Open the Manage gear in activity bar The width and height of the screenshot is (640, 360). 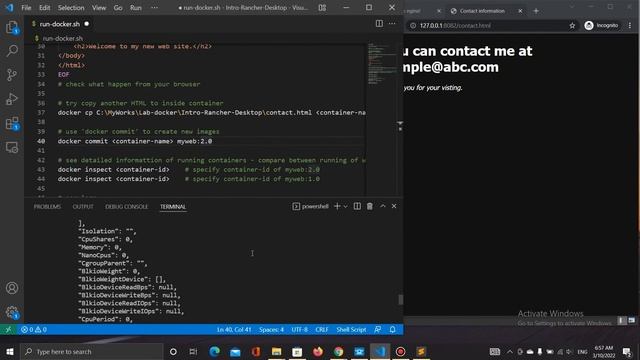click(12, 313)
